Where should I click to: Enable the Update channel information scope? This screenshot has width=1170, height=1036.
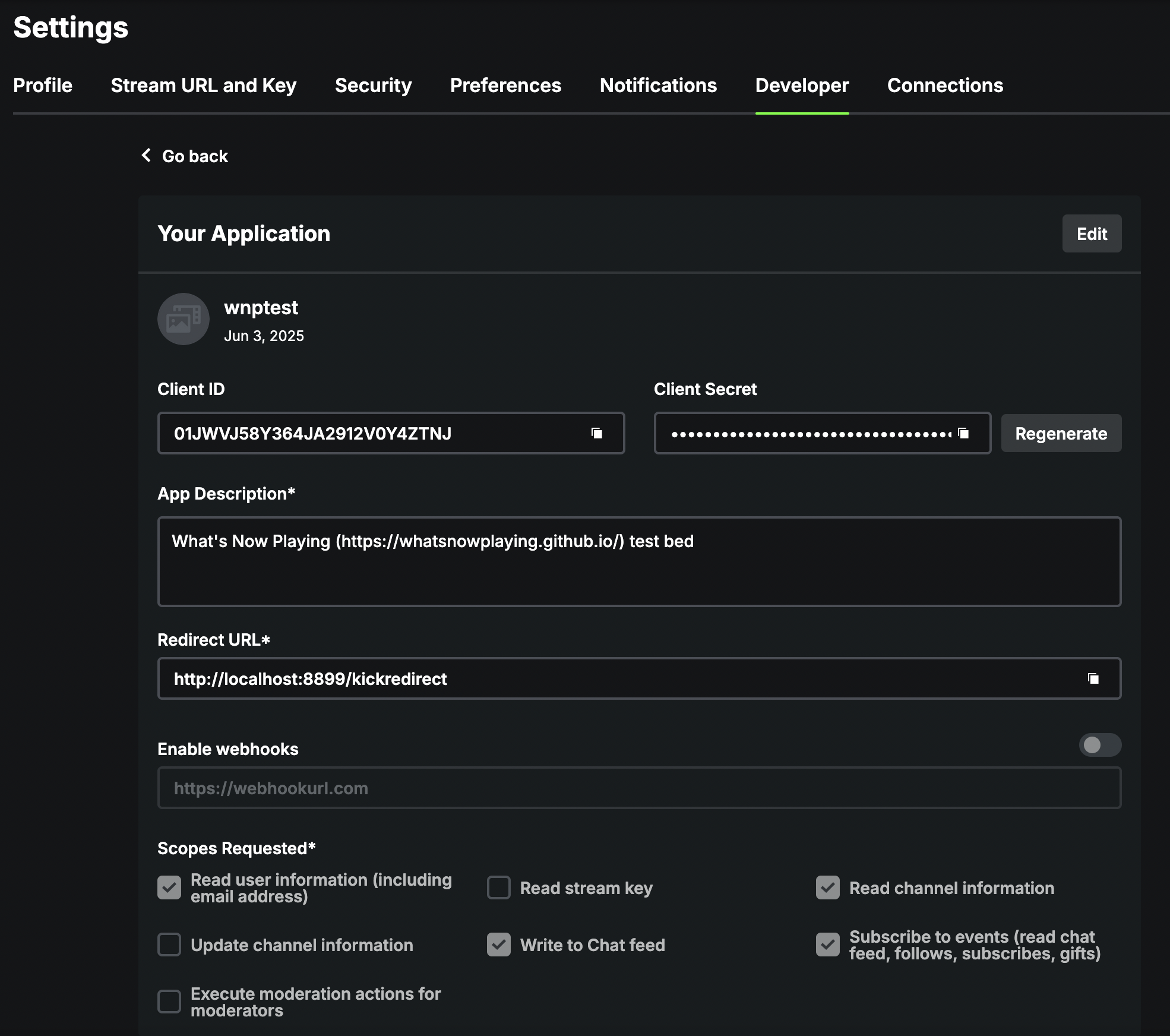tap(169, 945)
